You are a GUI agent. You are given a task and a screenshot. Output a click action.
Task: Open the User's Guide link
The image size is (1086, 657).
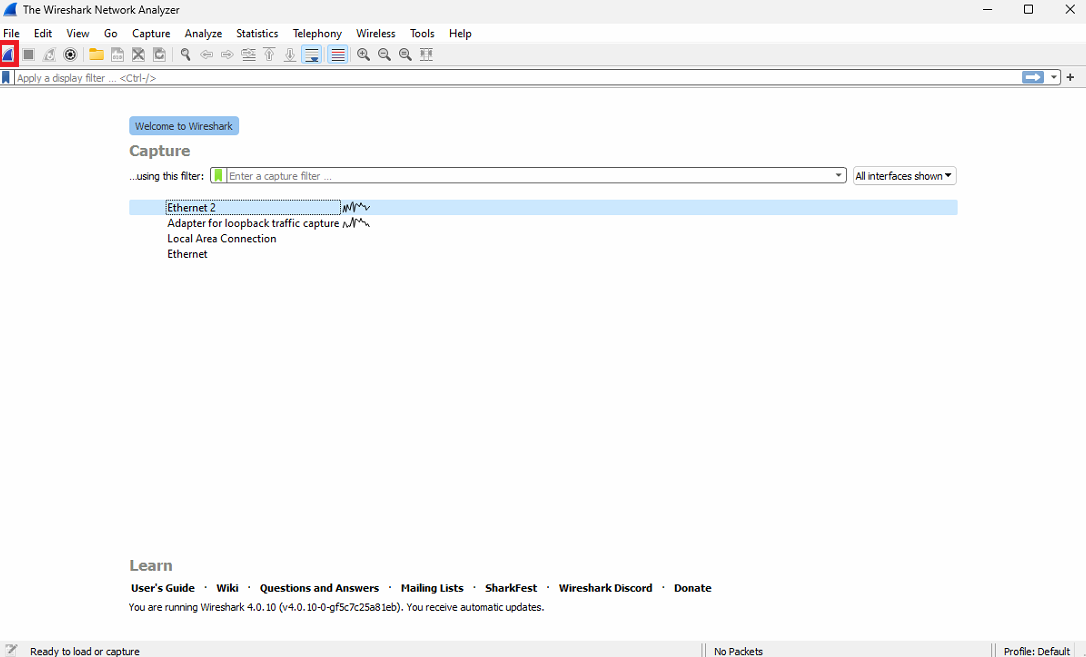click(163, 588)
